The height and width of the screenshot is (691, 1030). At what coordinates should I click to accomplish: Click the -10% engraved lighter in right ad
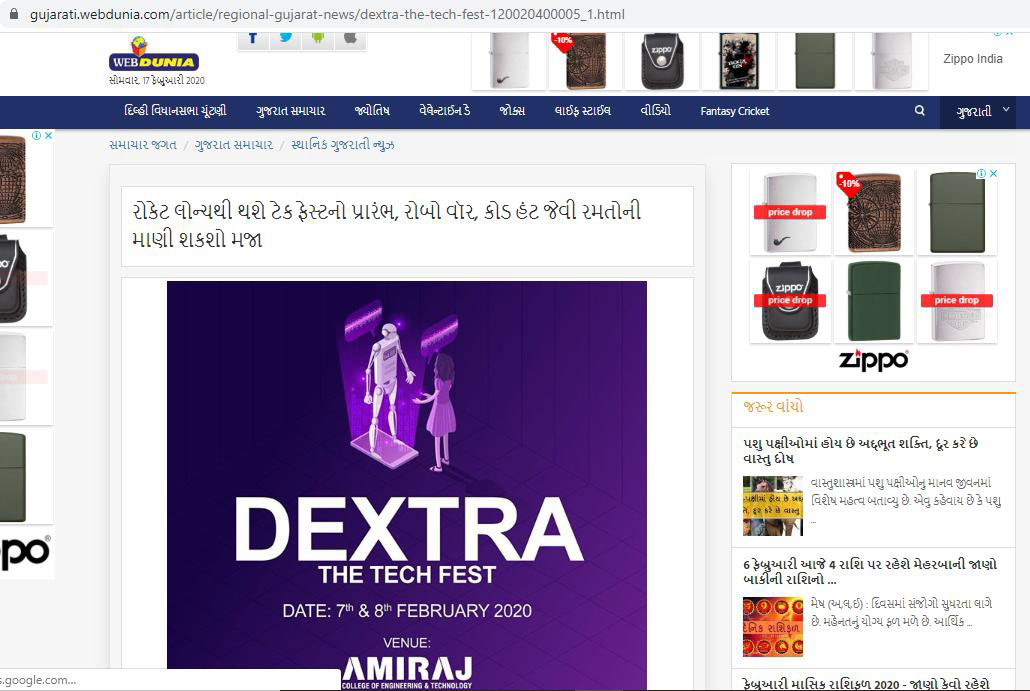tap(873, 213)
